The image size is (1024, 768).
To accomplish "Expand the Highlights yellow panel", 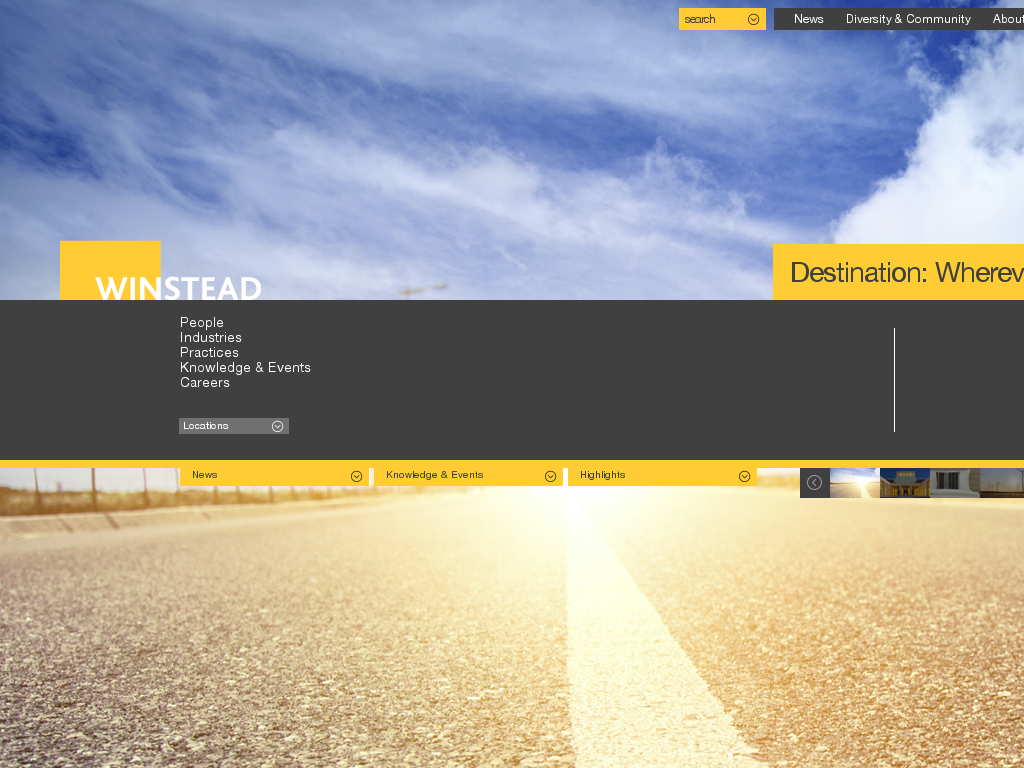I will [662, 476].
